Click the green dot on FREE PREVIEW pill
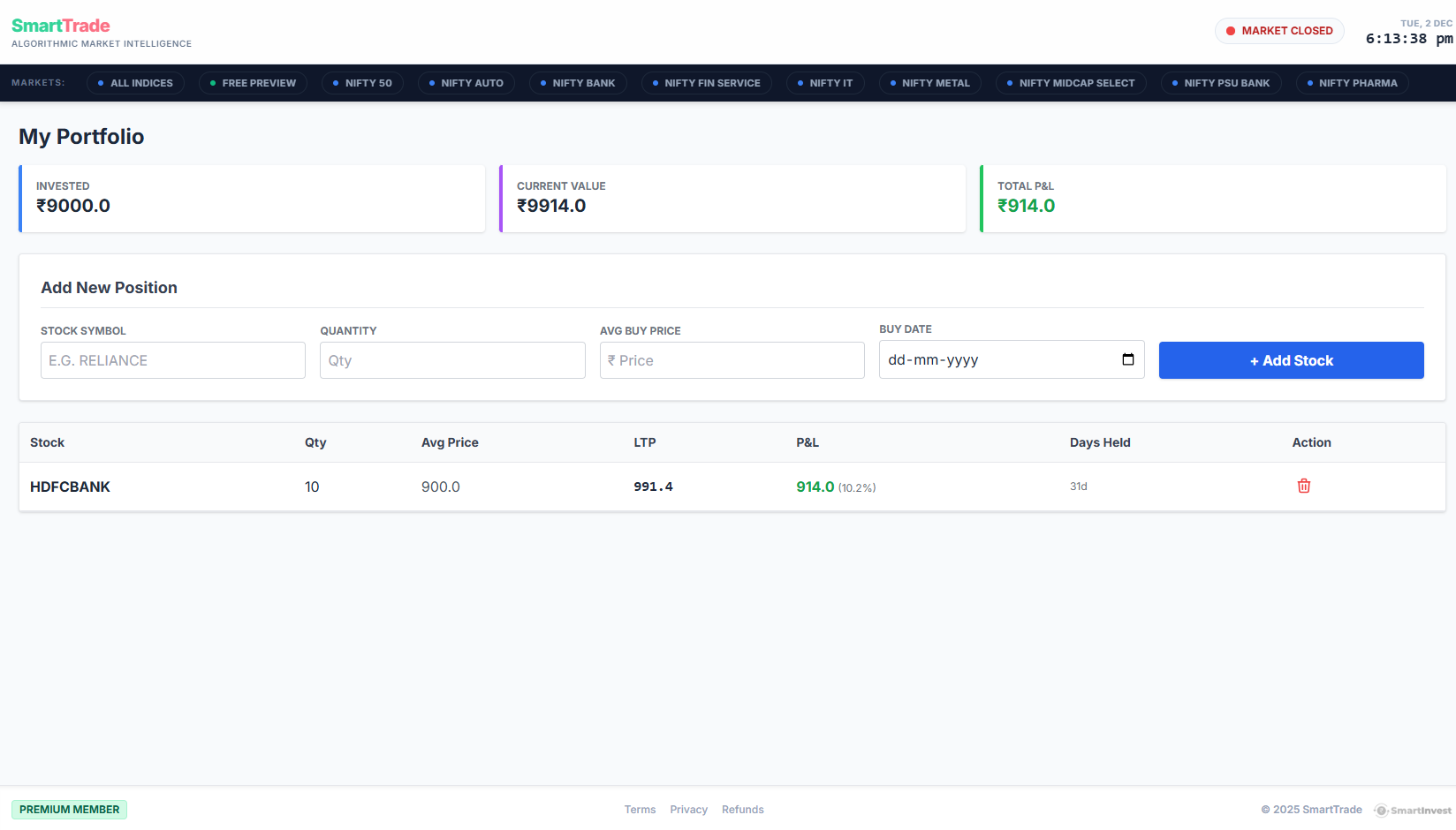 (x=213, y=83)
